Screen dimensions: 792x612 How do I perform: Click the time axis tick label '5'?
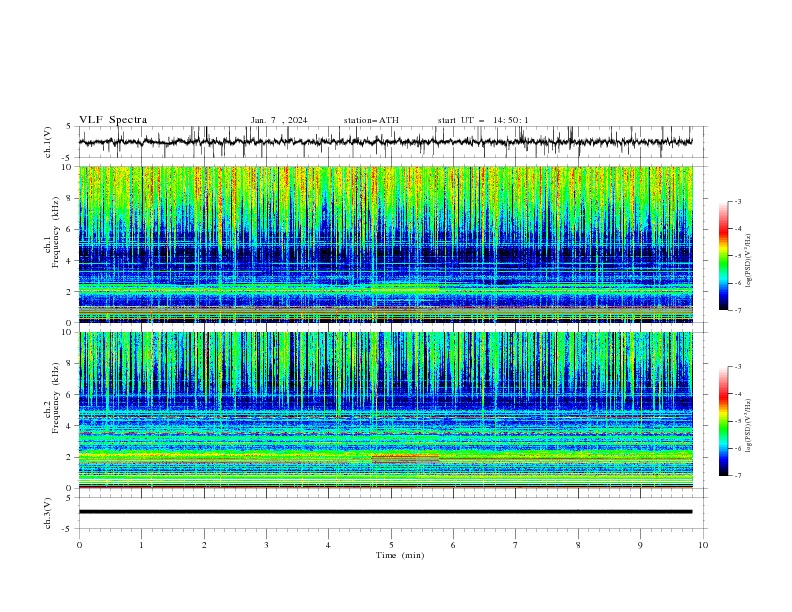point(391,545)
